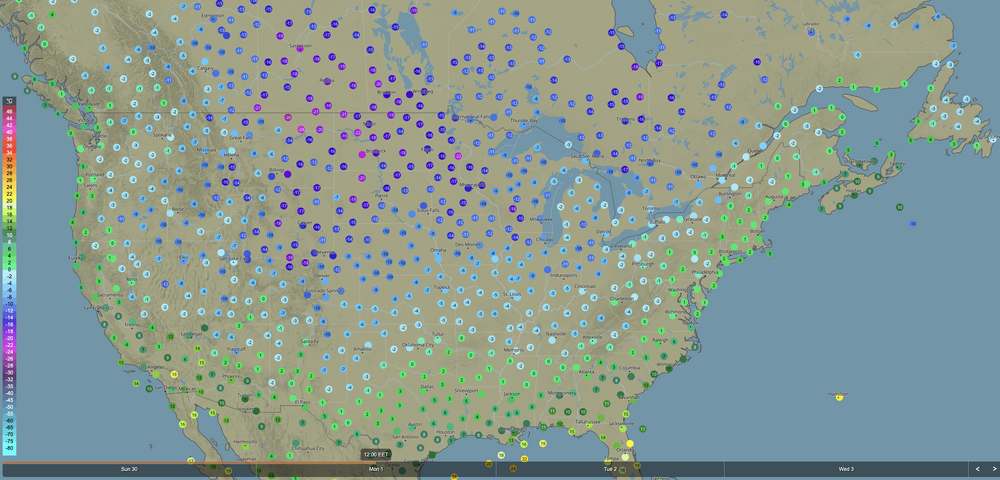Click the St. Louis city label
This screenshot has height=480, width=1000.
tap(512, 294)
